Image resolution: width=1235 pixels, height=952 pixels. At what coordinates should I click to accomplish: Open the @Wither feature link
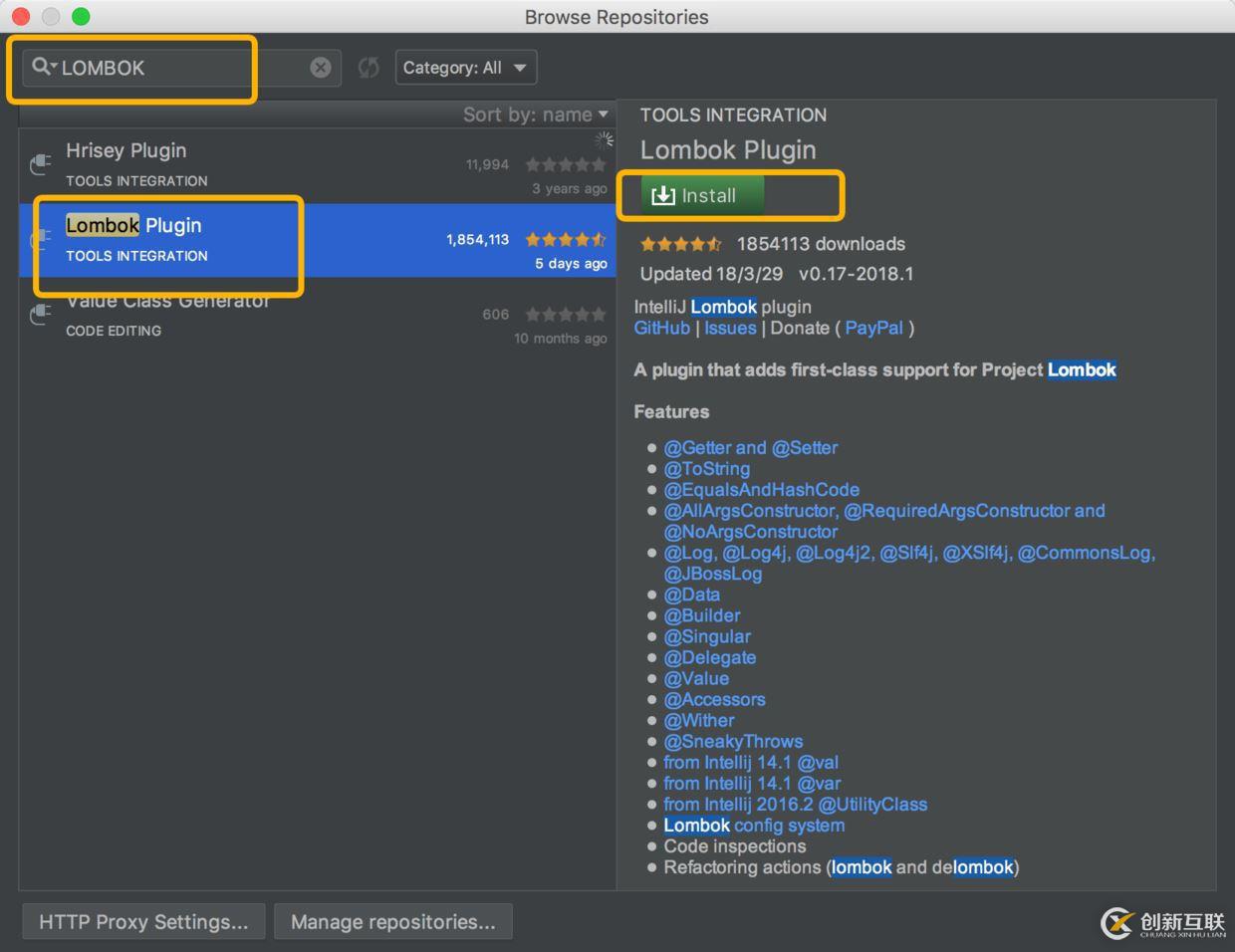tap(699, 721)
